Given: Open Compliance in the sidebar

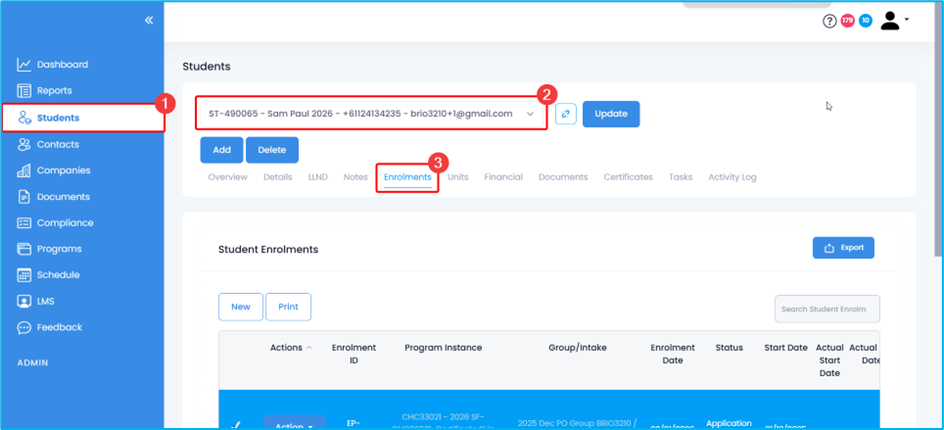Looking at the screenshot, I should [x=65, y=223].
